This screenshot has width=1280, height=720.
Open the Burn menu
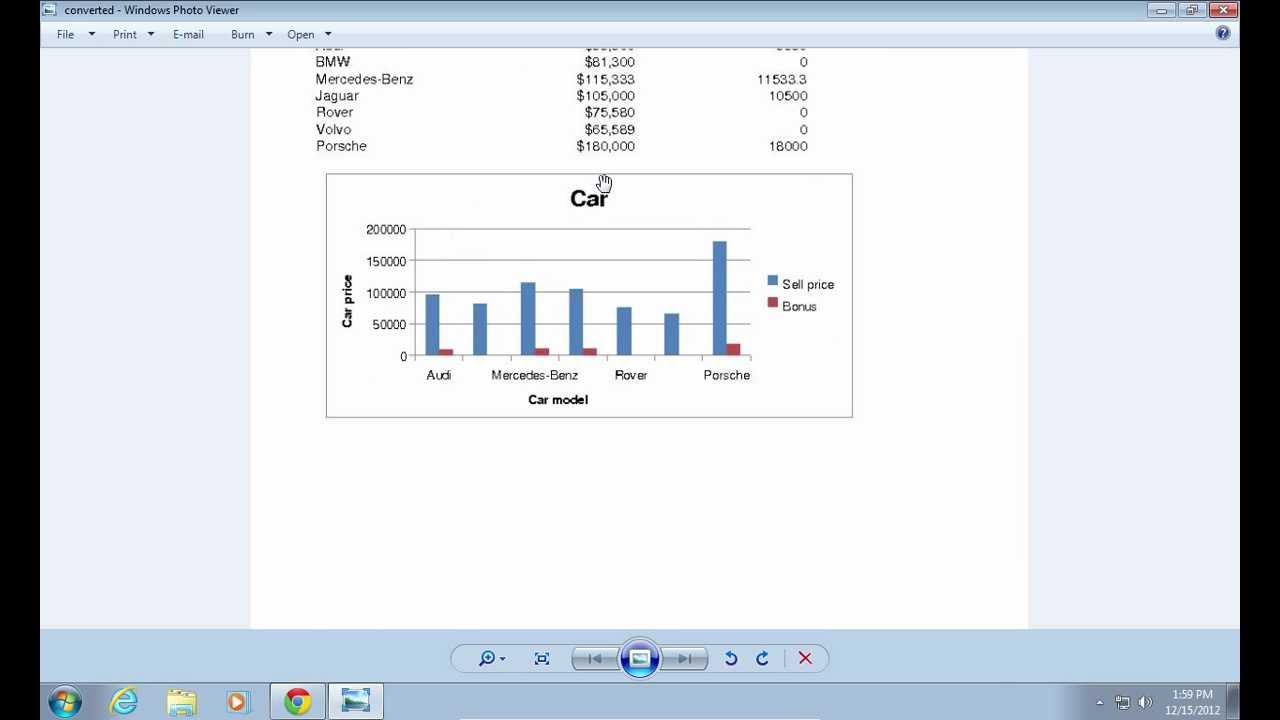243,34
